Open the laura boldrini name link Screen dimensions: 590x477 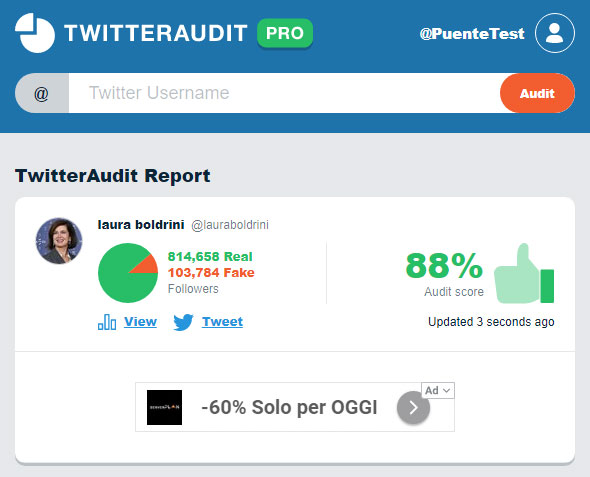click(141, 225)
